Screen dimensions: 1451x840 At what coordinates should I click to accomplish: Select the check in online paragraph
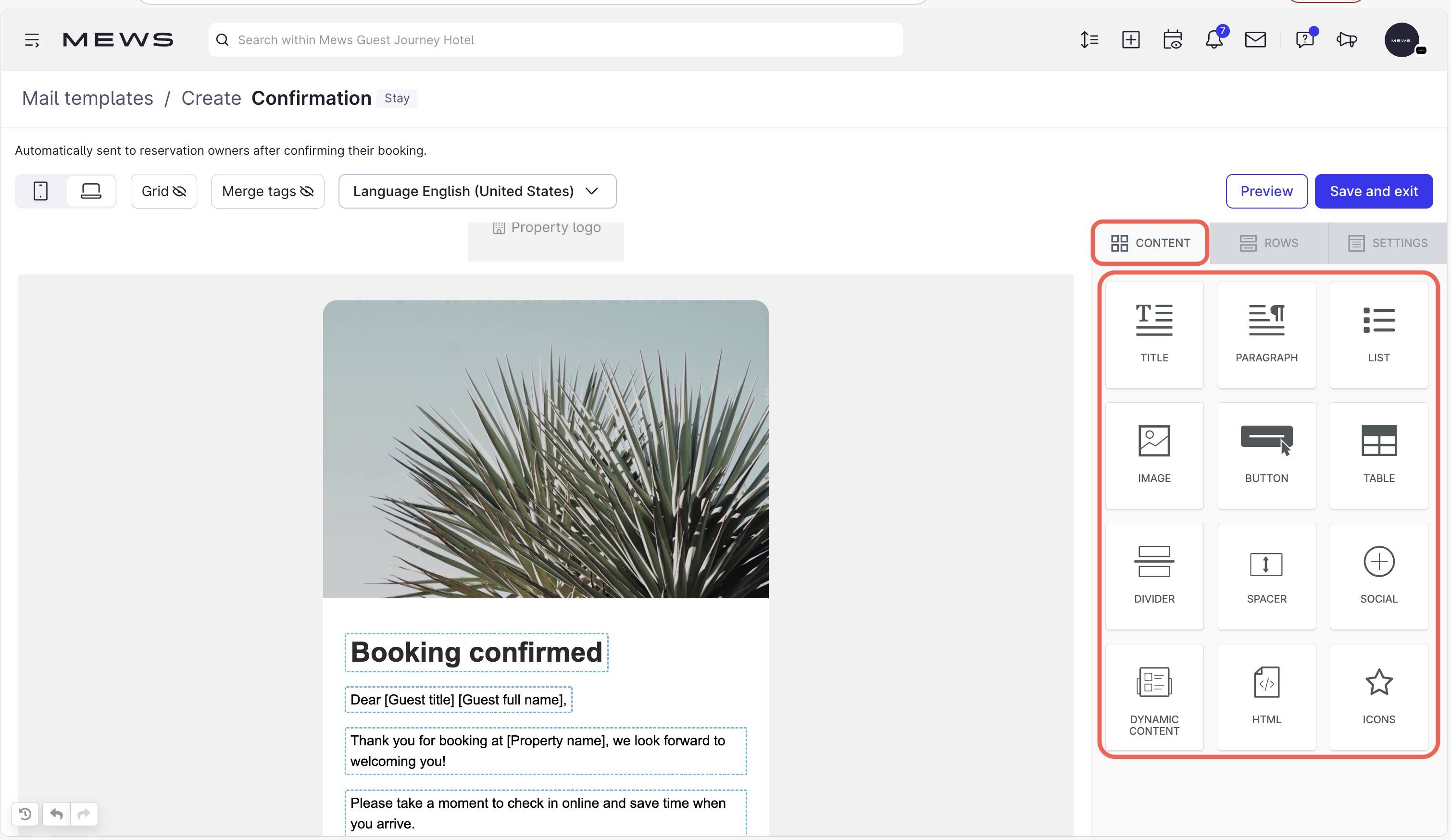pos(545,813)
